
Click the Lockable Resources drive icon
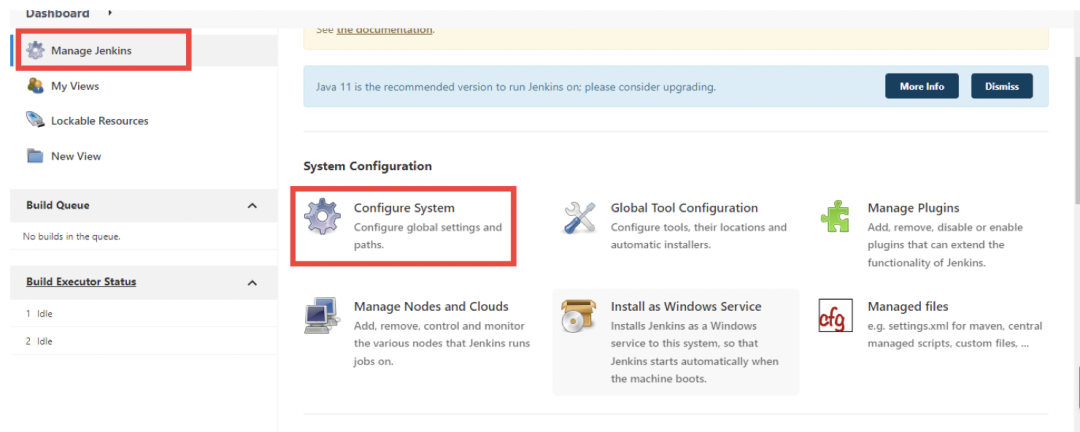[x=36, y=121]
